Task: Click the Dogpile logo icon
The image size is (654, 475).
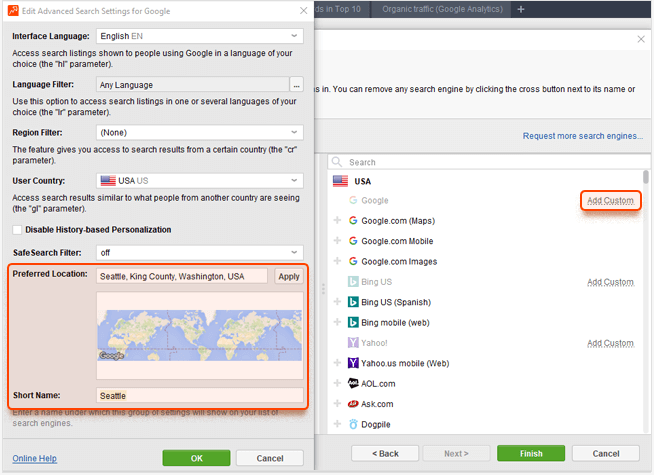Action: tap(353, 424)
